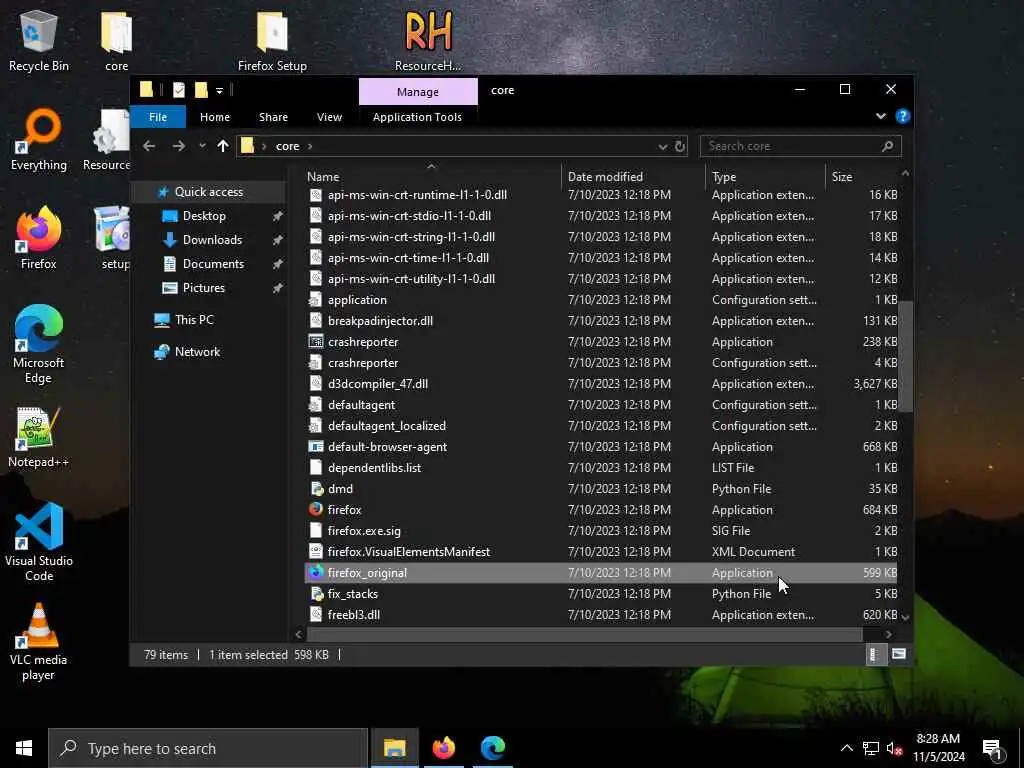The image size is (1024, 768).
Task: Open the core folder on desktop
Action: tap(116, 40)
